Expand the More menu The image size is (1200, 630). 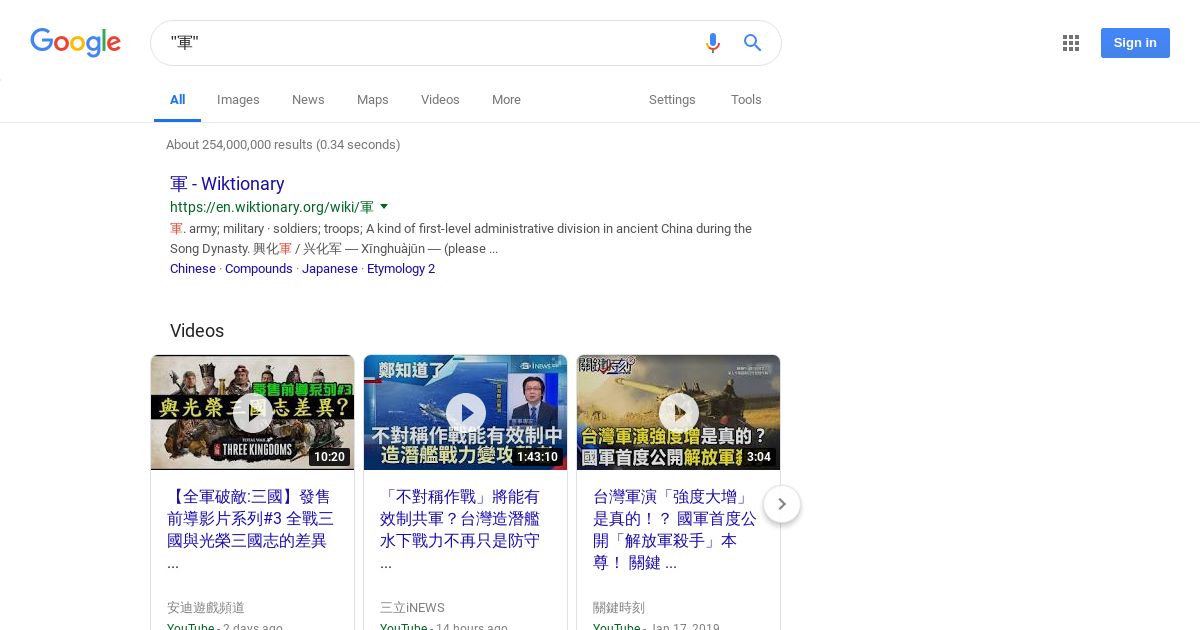(x=506, y=100)
